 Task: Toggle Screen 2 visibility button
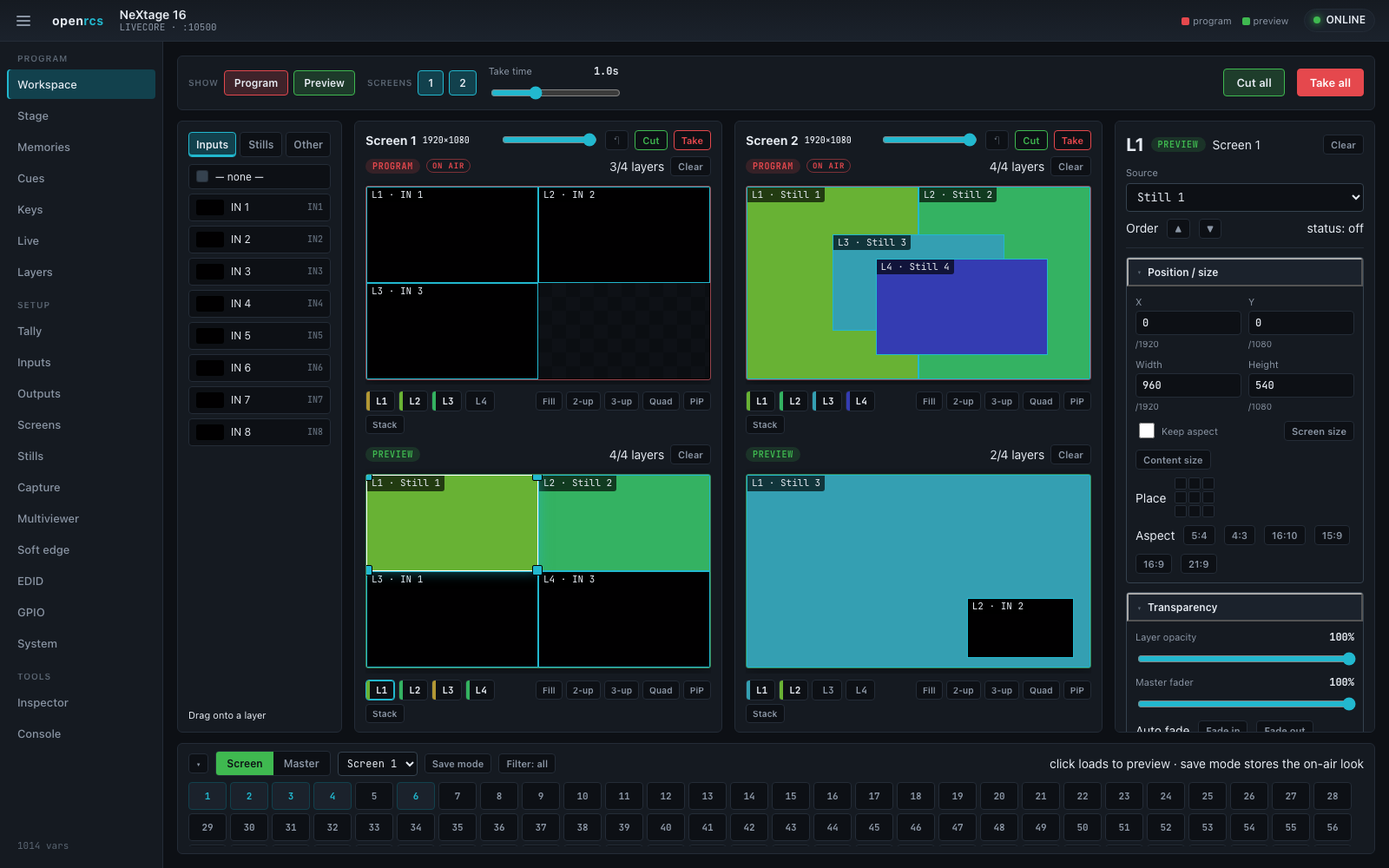pyautogui.click(x=463, y=83)
